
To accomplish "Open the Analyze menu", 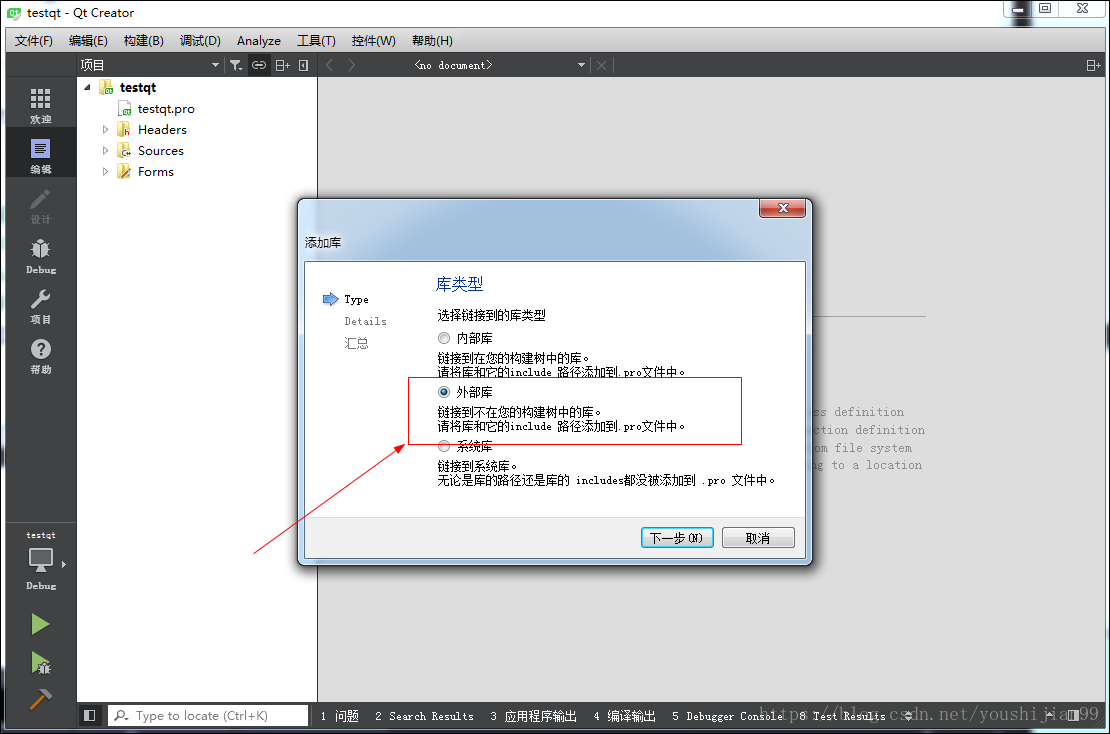I will coord(258,40).
